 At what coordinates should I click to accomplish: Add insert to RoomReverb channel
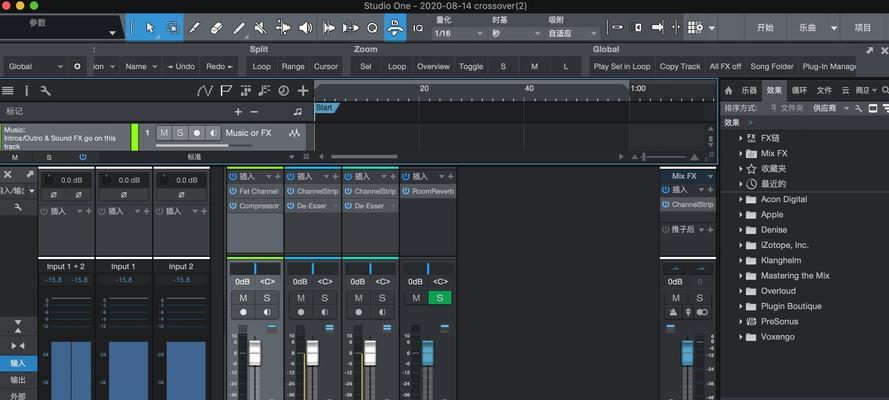click(x=451, y=177)
